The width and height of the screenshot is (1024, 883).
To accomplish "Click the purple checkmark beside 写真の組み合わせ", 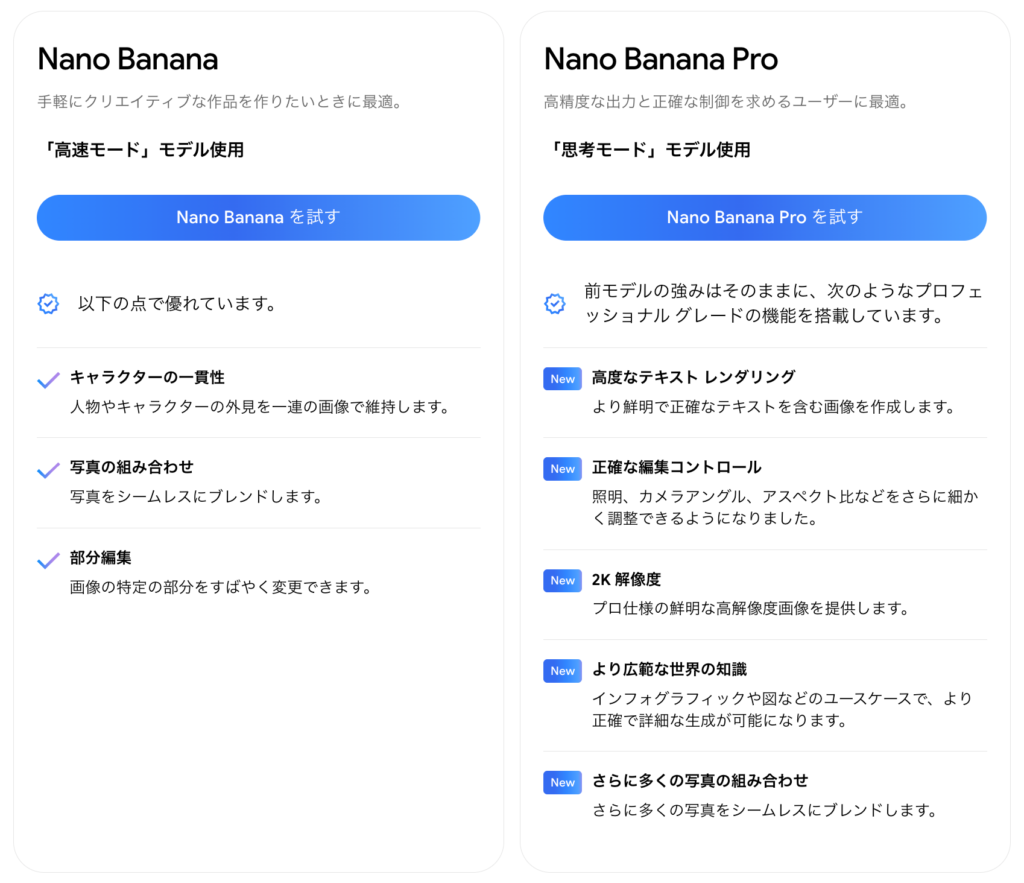I will tap(47, 467).
